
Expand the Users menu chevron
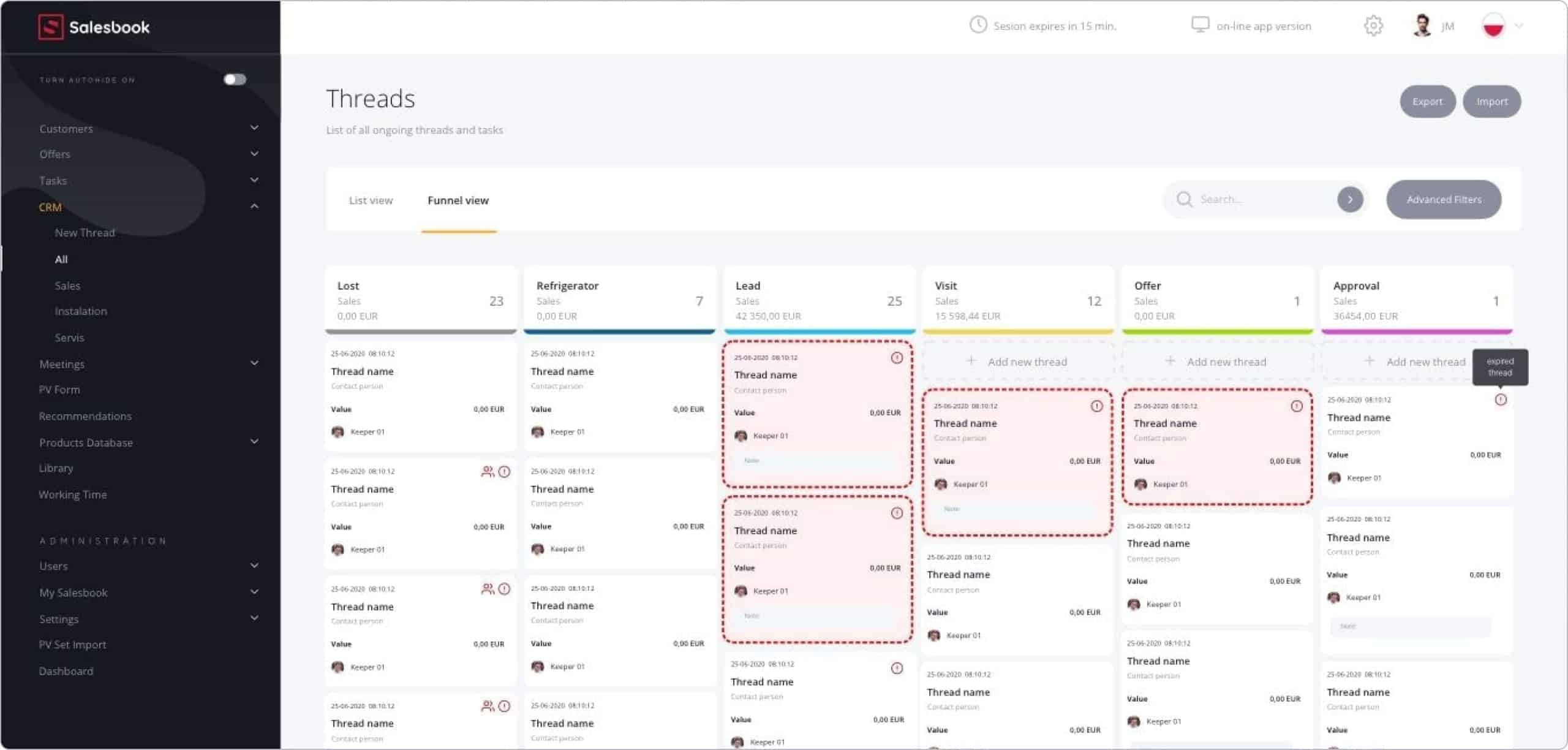tap(254, 565)
